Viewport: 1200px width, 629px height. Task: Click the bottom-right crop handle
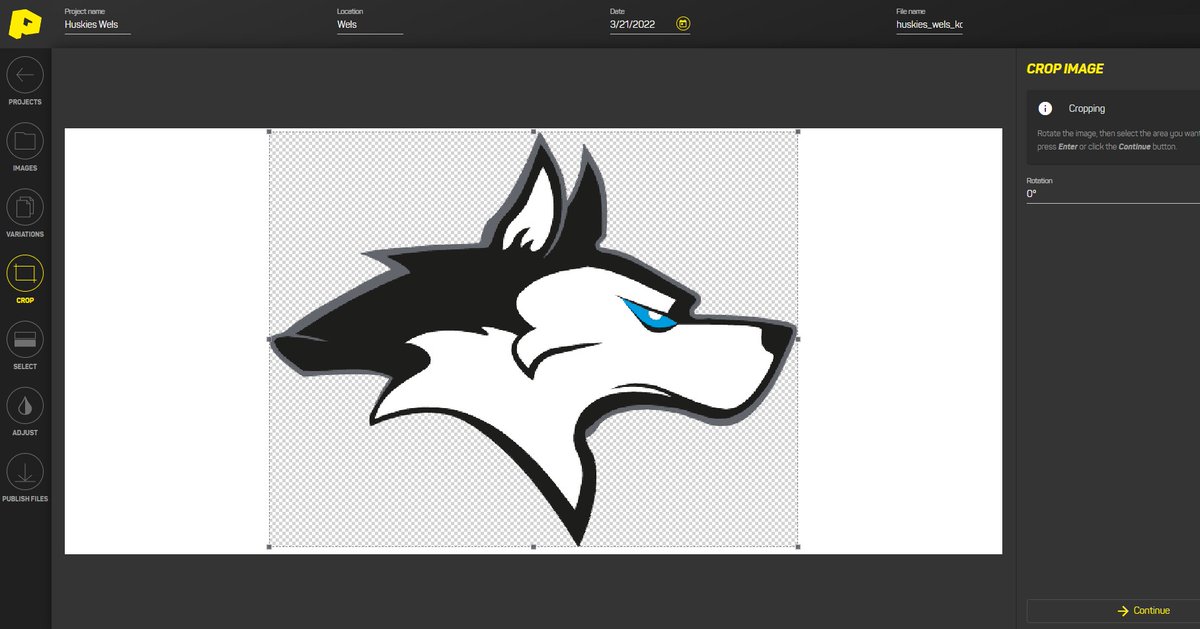797,547
